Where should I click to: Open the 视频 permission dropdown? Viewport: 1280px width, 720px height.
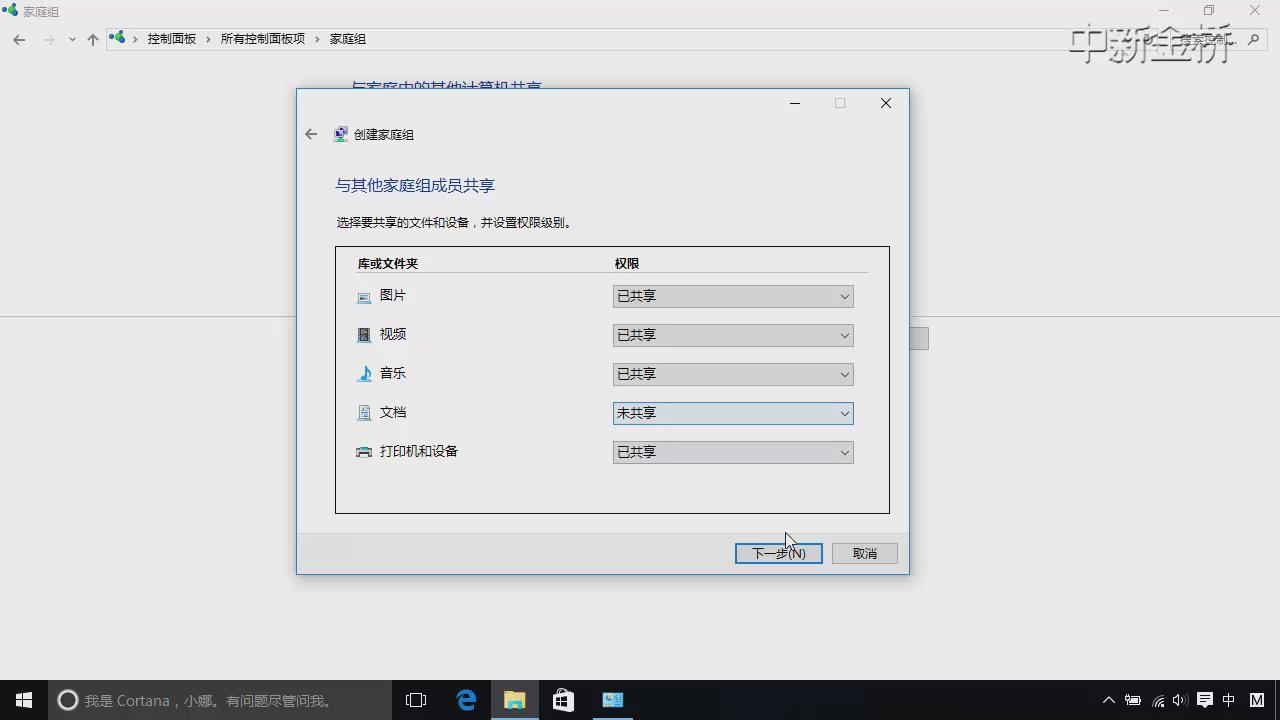pyautogui.click(x=733, y=335)
